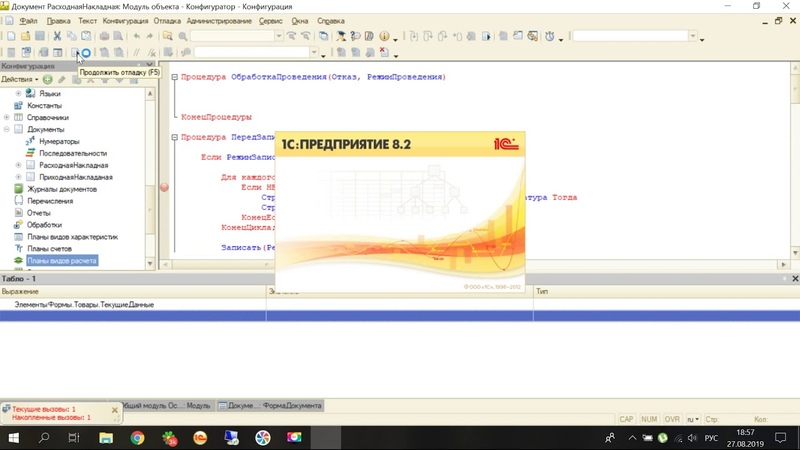Viewport: 800px width, 450px height.
Task: Select Планы видов расчета tree item
Action: coord(62,261)
